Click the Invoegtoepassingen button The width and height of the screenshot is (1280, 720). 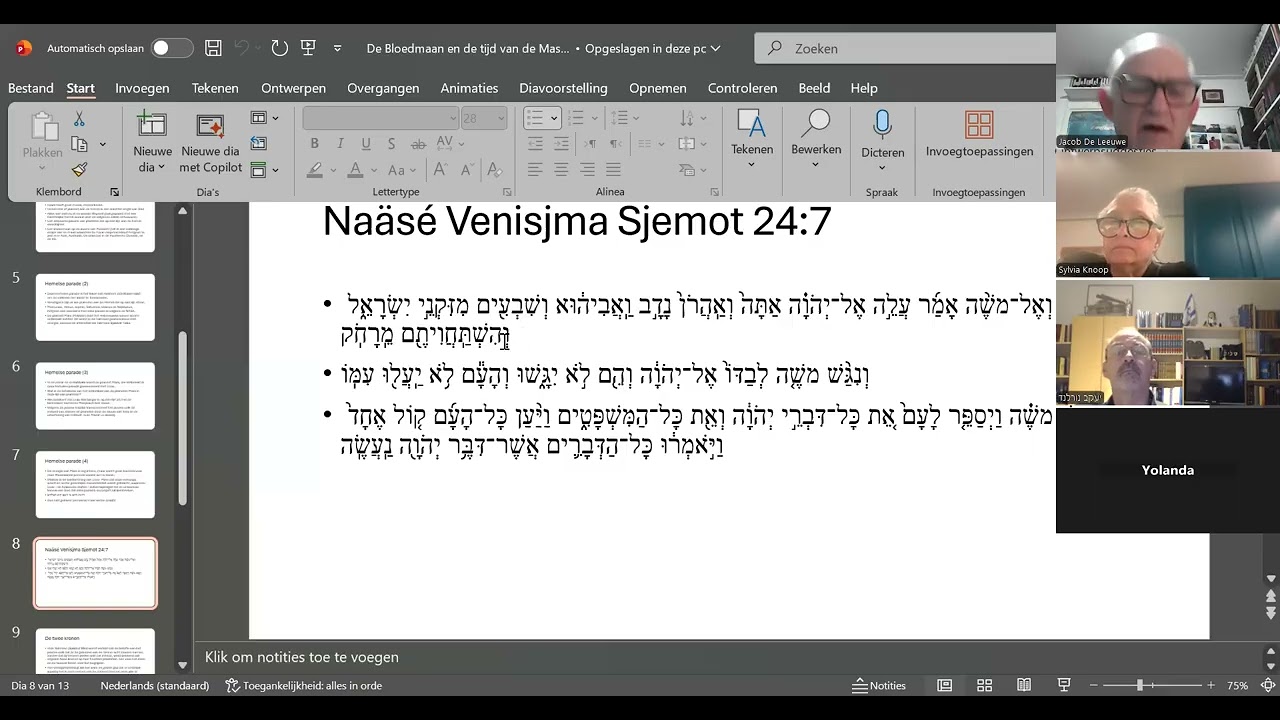[x=979, y=136]
